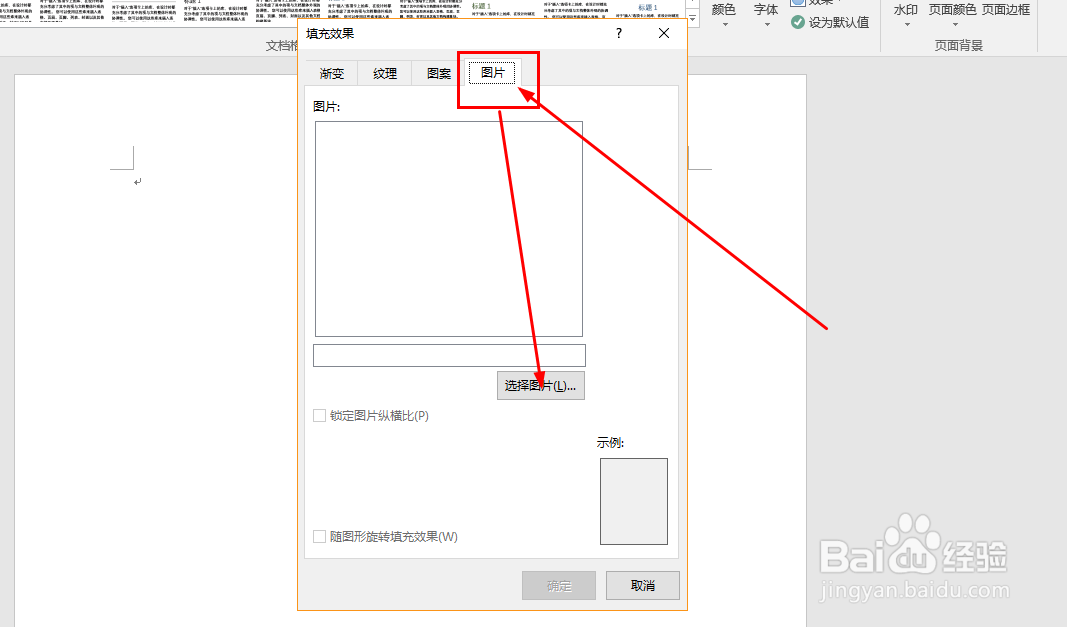Open the Page Color dropdown arrow
This screenshot has height=627, width=1067.
tap(957, 25)
